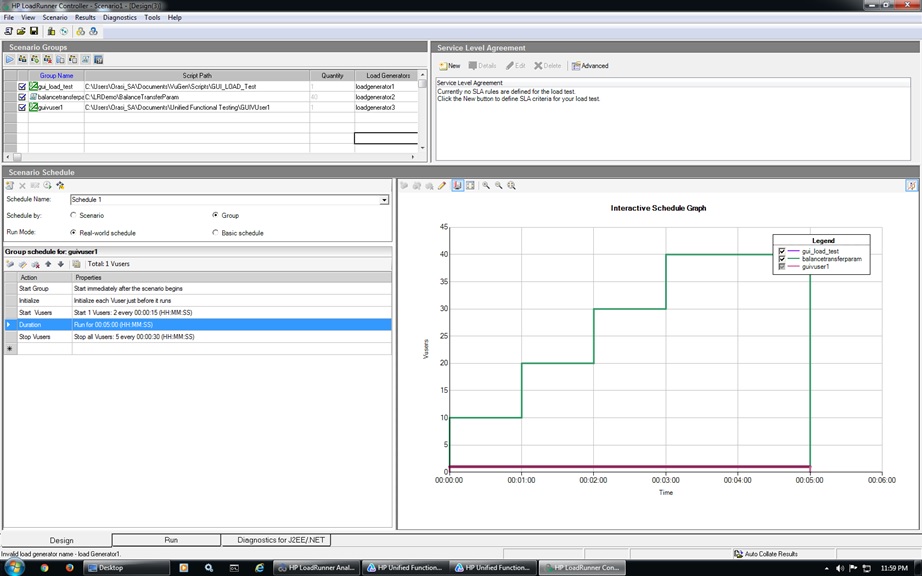Open the Schedule Name dropdown
Image resolution: width=922 pixels, height=576 pixels.
[x=384, y=200]
